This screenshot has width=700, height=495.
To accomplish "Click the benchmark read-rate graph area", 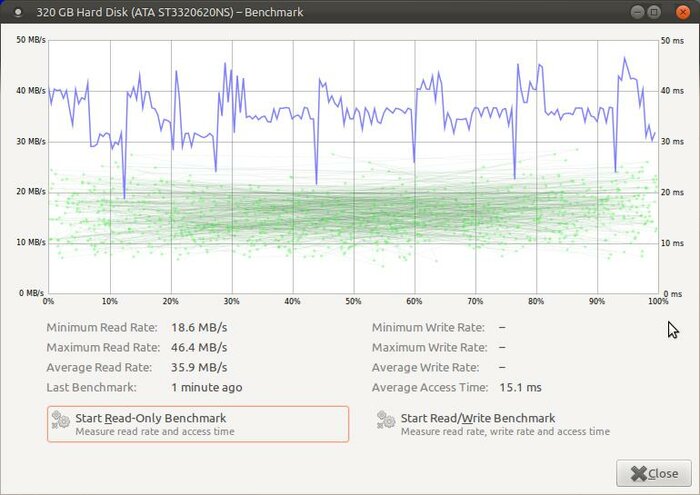I will coord(353,167).
